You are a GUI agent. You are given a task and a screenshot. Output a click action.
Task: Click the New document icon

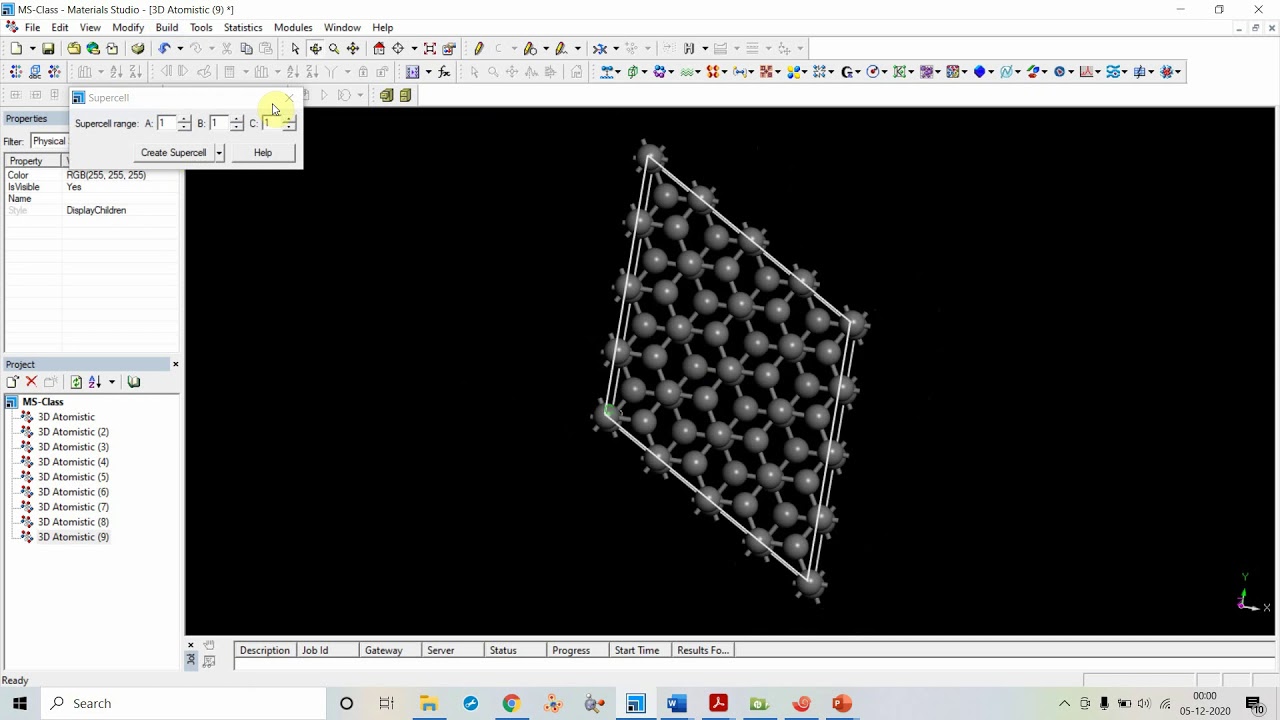(x=16, y=48)
